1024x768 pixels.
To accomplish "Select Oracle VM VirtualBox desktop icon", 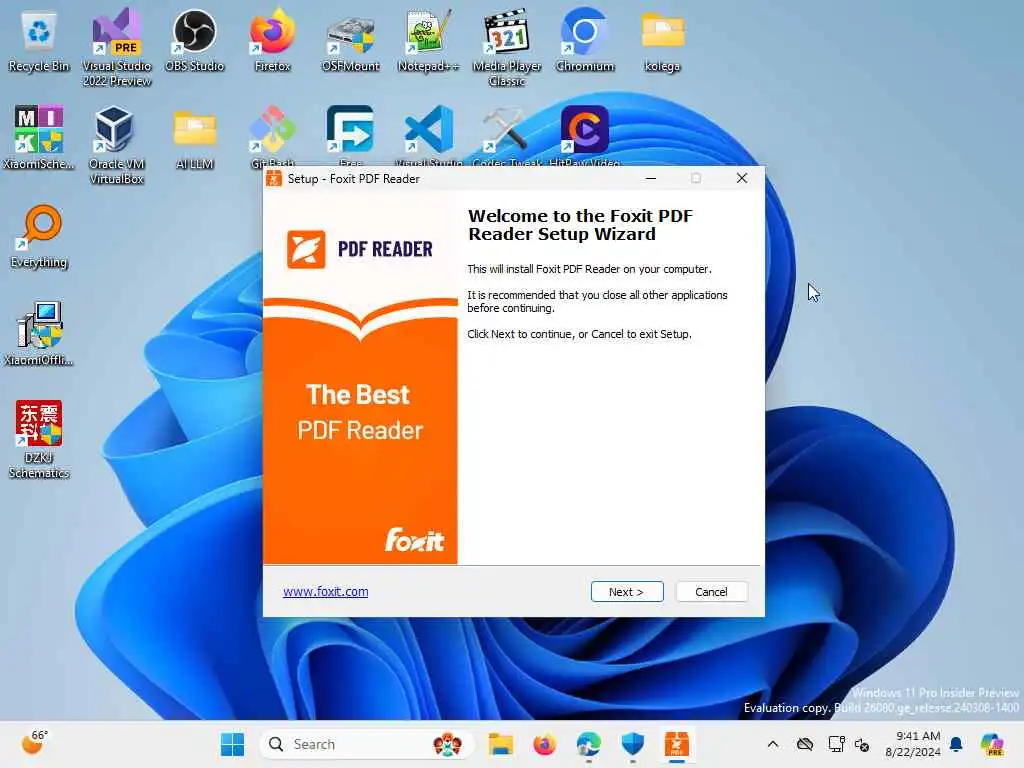I will (x=117, y=145).
